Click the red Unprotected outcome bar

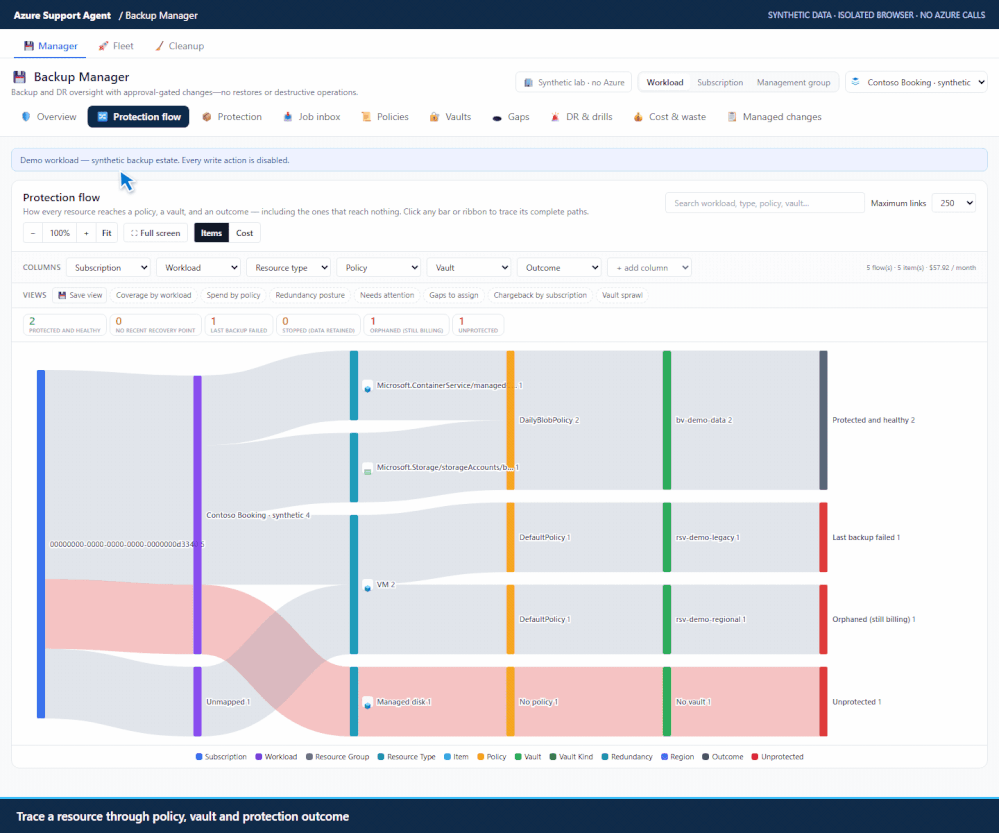pyautogui.click(x=823, y=702)
